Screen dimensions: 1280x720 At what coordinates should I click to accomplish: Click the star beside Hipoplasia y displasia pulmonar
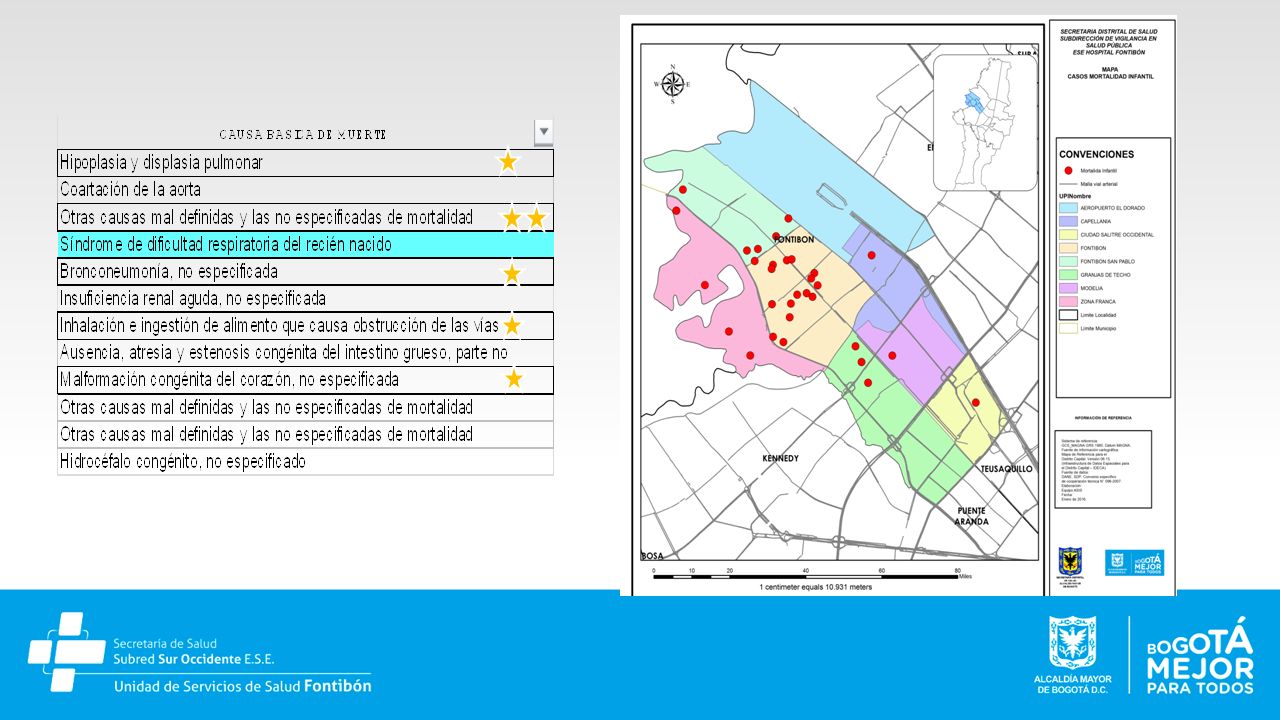(x=508, y=161)
